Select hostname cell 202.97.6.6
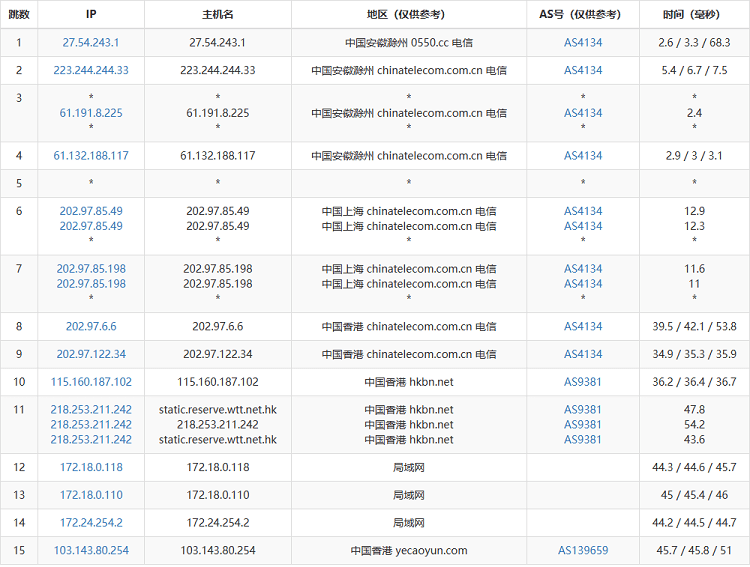 pyautogui.click(x=218, y=326)
